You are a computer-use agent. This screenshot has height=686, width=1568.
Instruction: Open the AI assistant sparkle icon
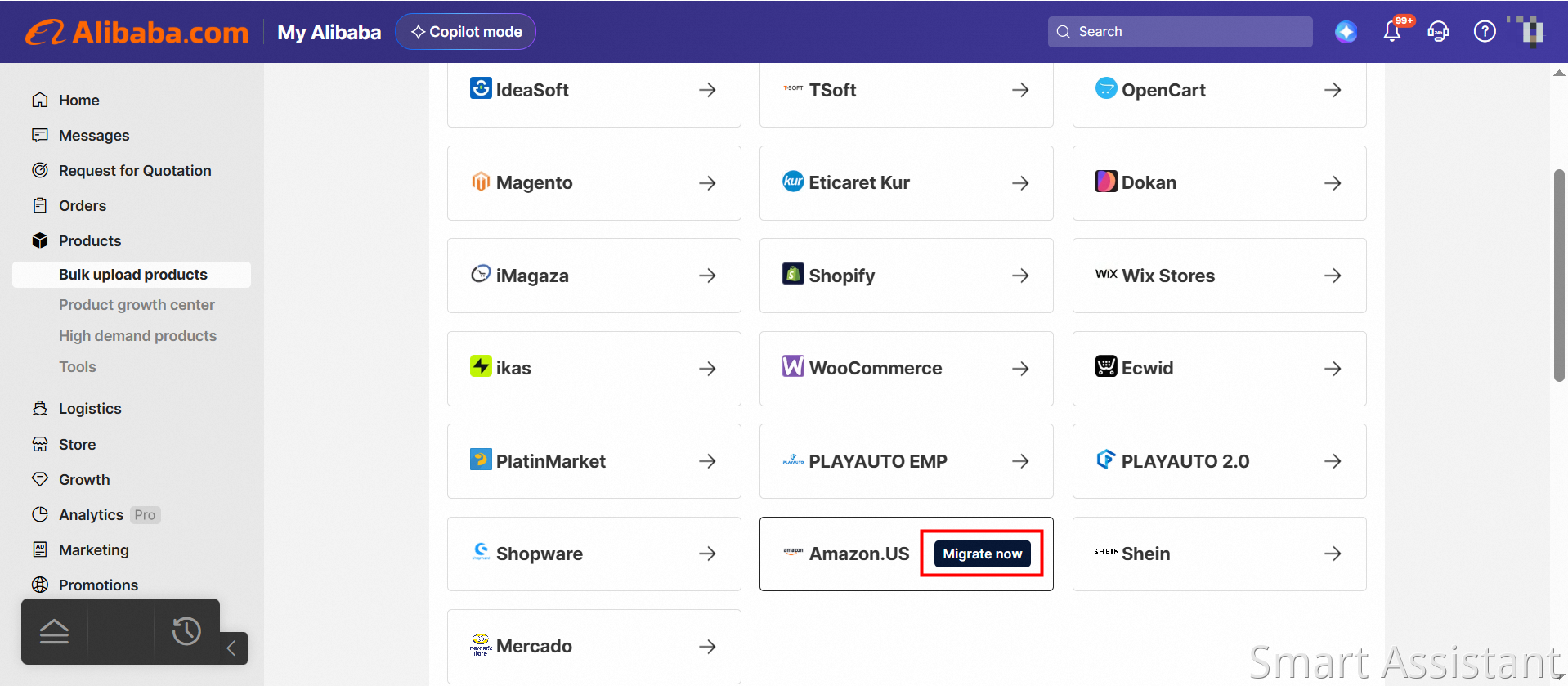pyautogui.click(x=1346, y=32)
